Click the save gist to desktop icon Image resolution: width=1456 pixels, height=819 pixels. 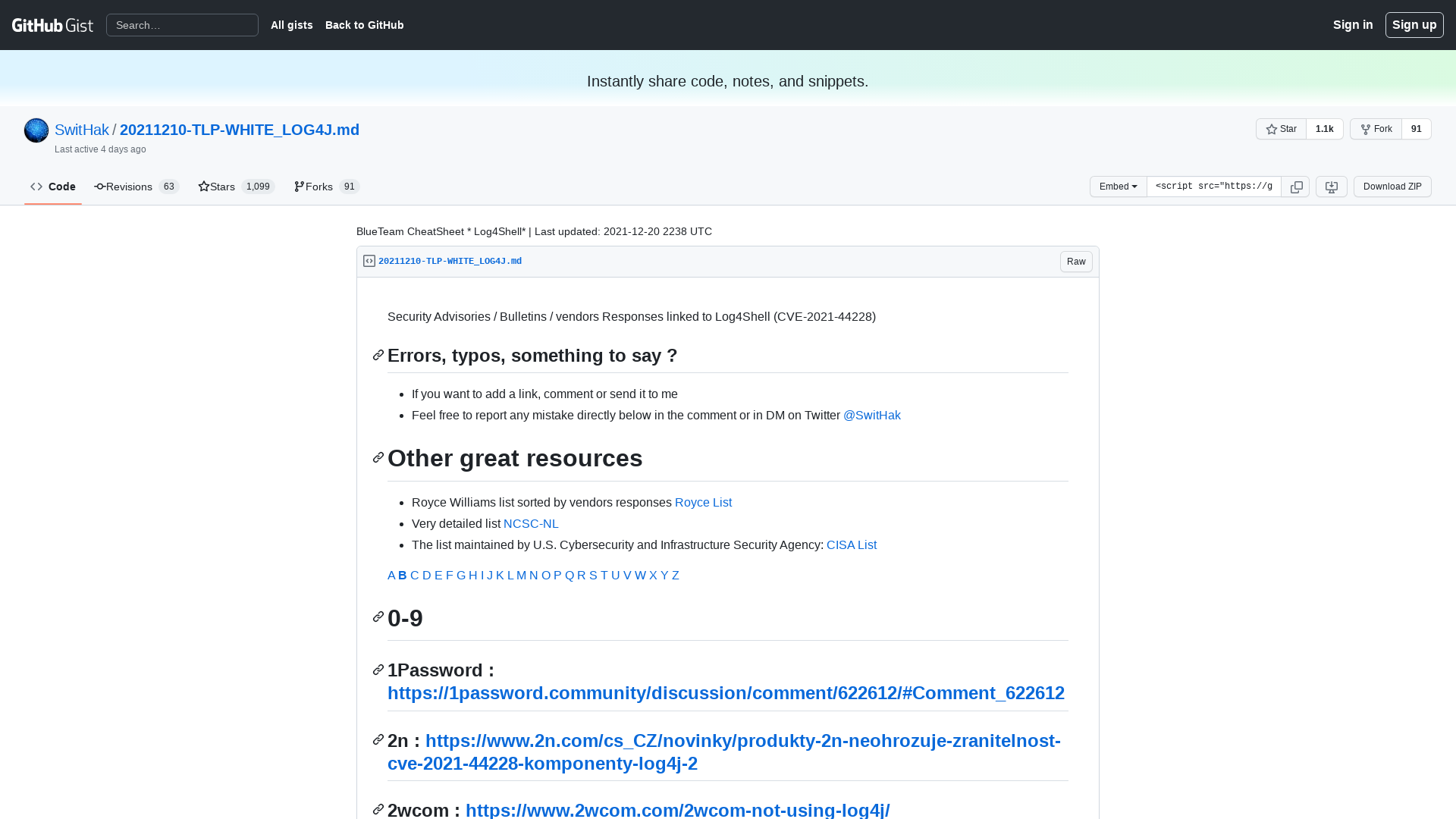click(x=1332, y=187)
